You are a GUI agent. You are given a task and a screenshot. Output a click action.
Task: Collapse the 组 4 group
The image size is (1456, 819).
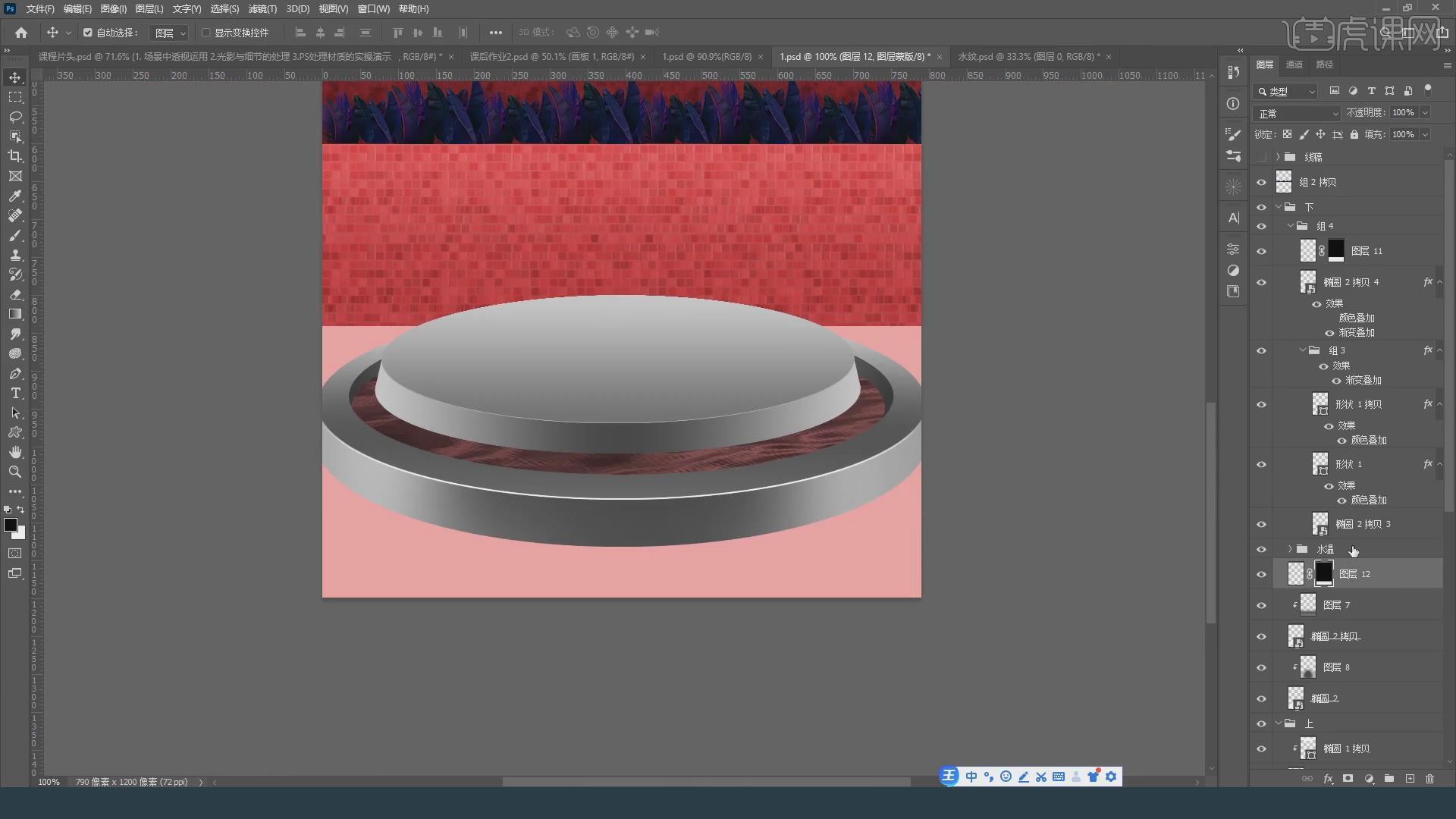coord(1291,226)
